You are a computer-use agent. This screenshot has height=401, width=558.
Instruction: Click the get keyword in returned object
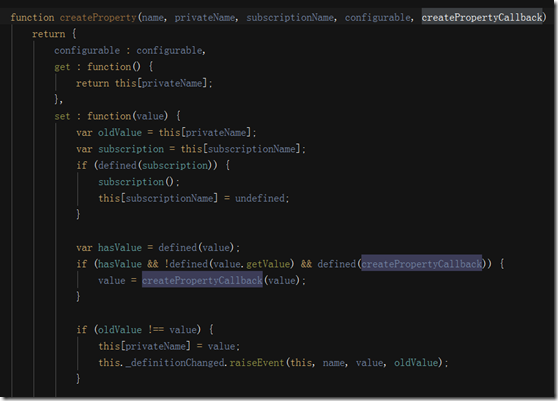[62, 67]
